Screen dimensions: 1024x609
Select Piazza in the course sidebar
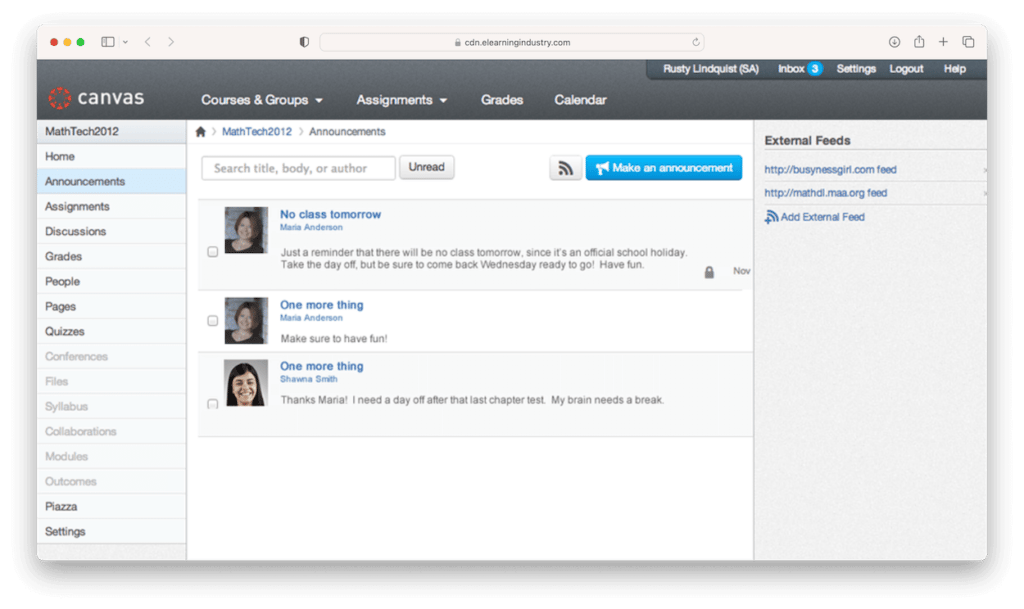[x=112, y=507]
